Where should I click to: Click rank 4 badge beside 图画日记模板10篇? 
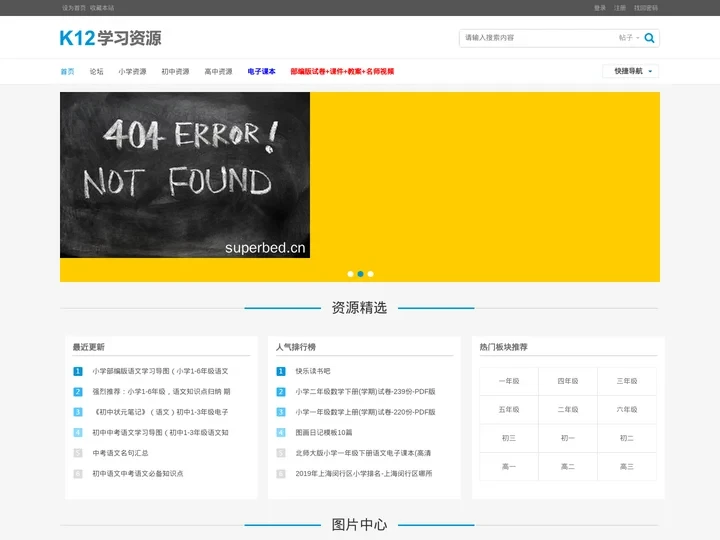[x=281, y=433]
